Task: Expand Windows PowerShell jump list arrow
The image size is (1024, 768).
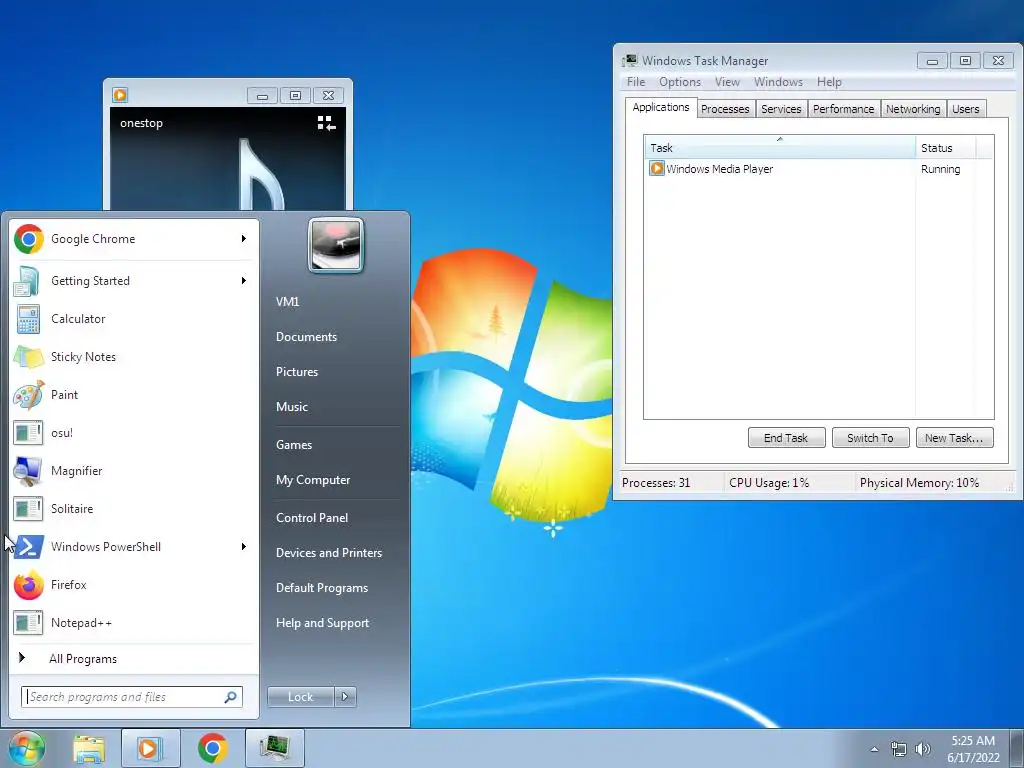Action: [x=244, y=547]
